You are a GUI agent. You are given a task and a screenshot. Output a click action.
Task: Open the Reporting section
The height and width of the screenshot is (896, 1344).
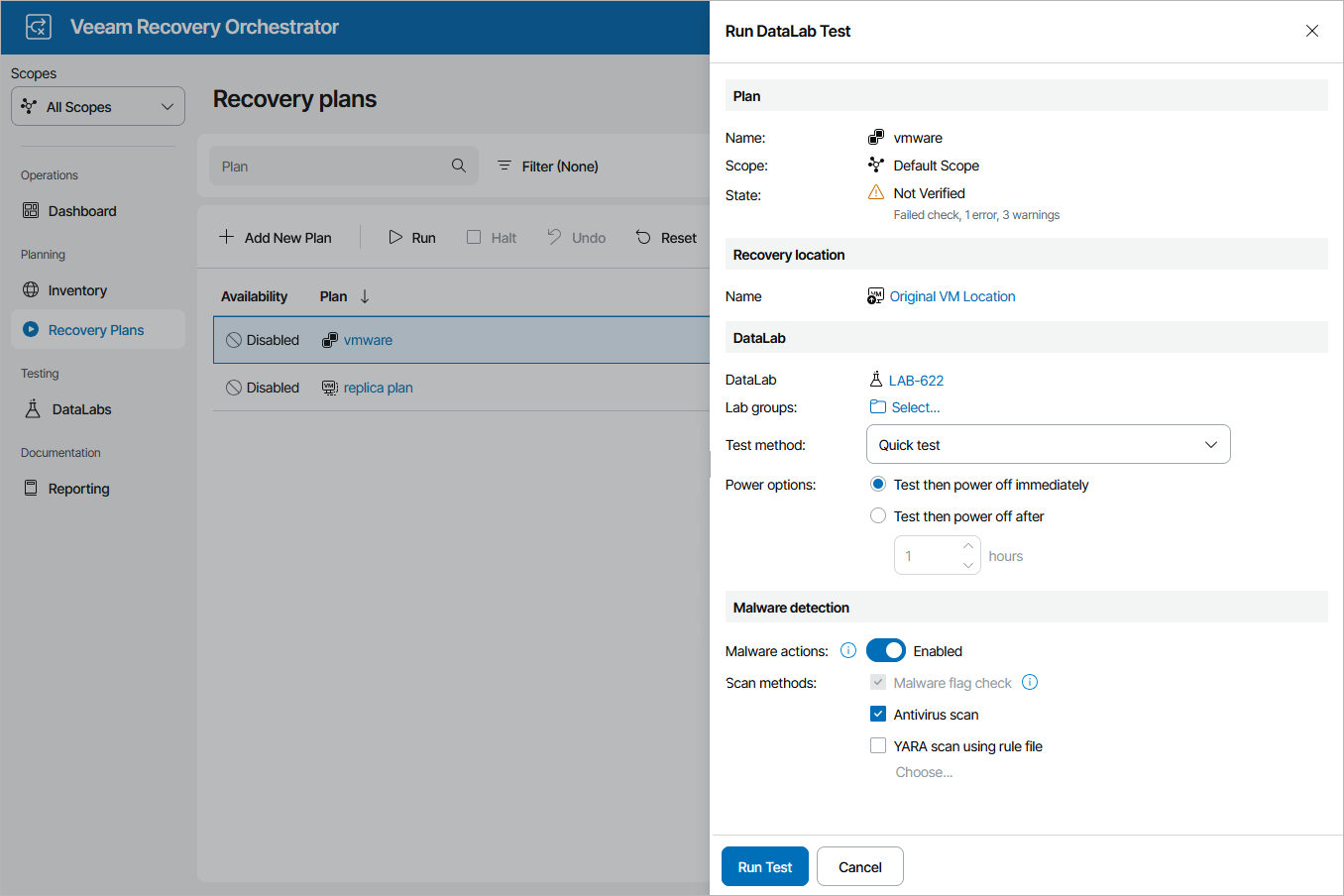click(x=77, y=488)
